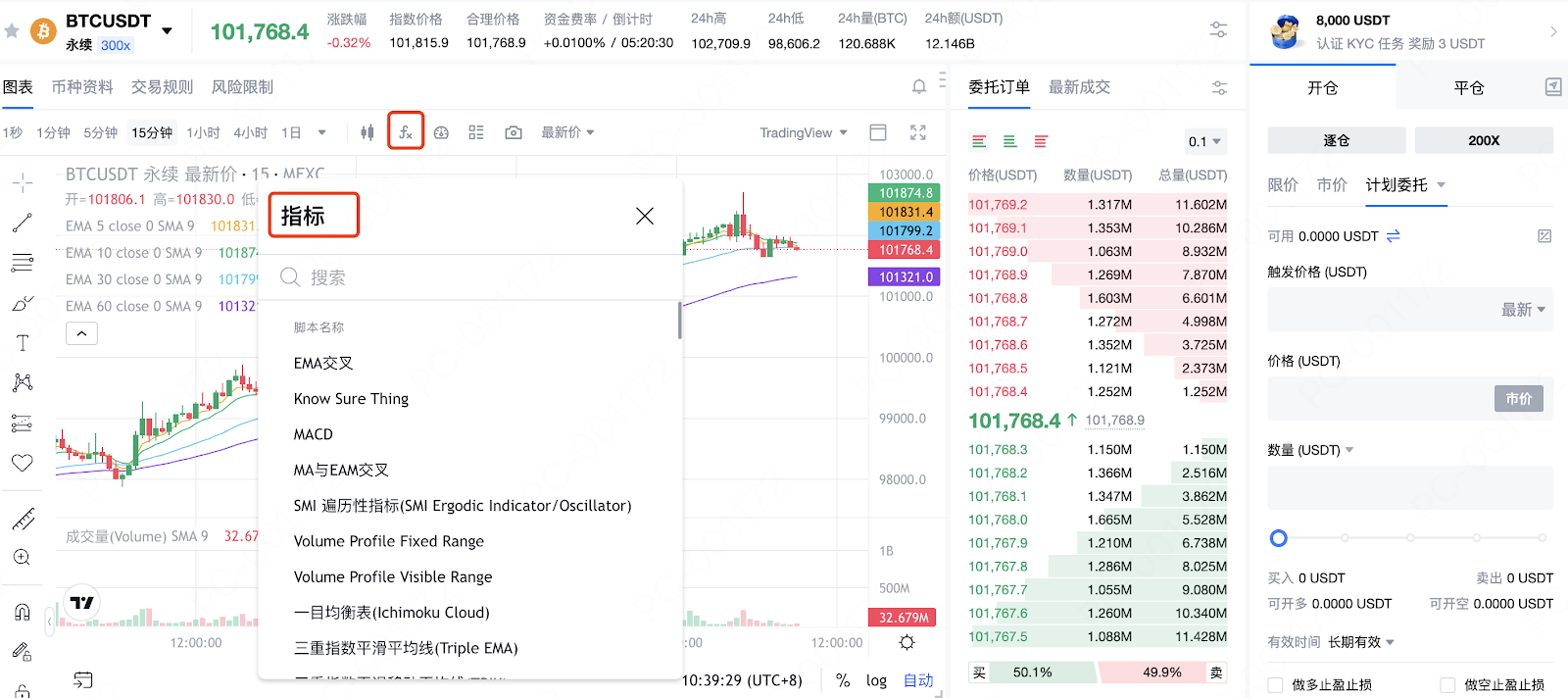Switch to the 最新成交 tab
Image resolution: width=1568 pixels, height=698 pixels.
[x=1079, y=87]
